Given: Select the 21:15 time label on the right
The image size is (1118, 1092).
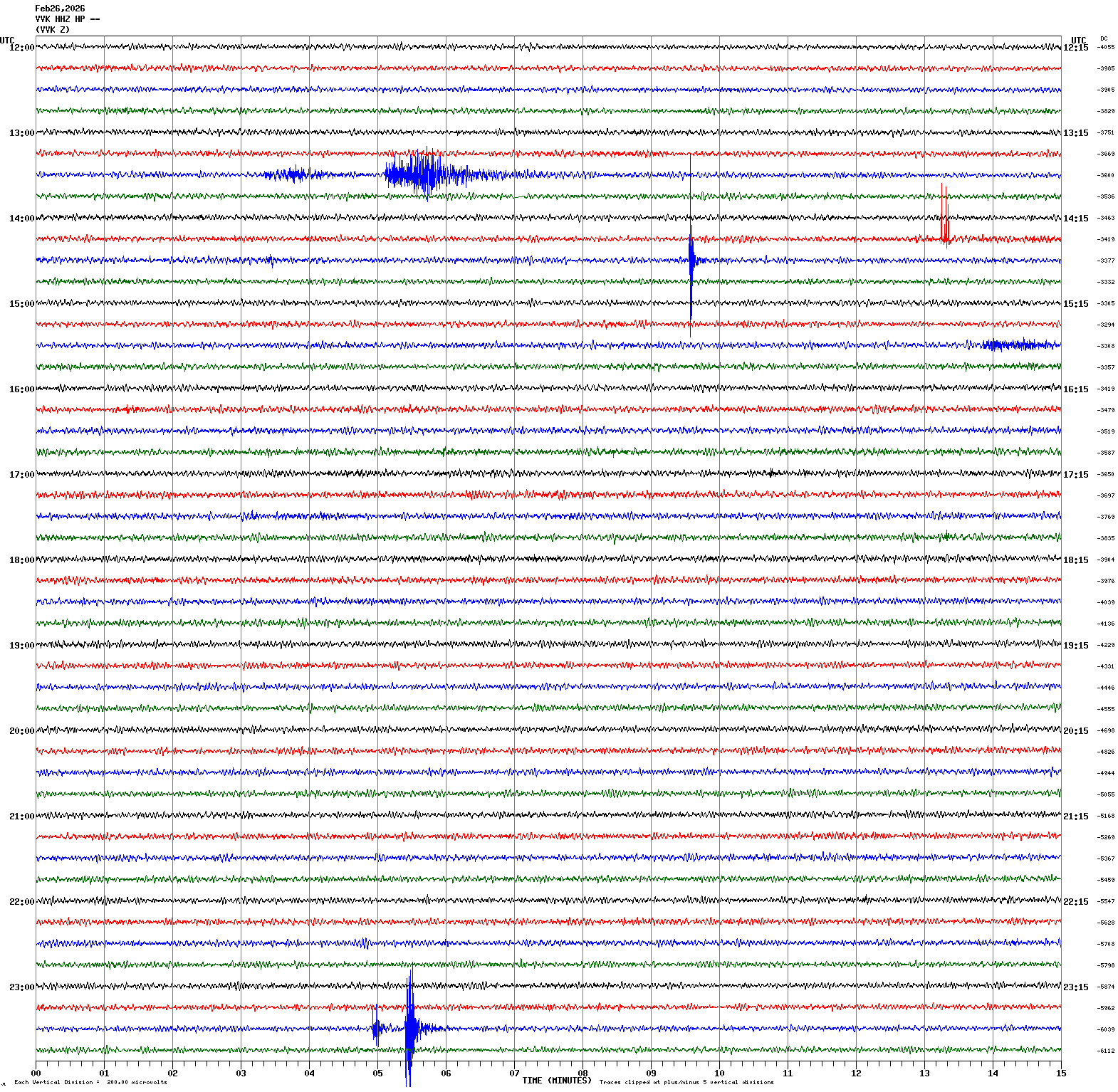Looking at the screenshot, I should [x=1075, y=817].
